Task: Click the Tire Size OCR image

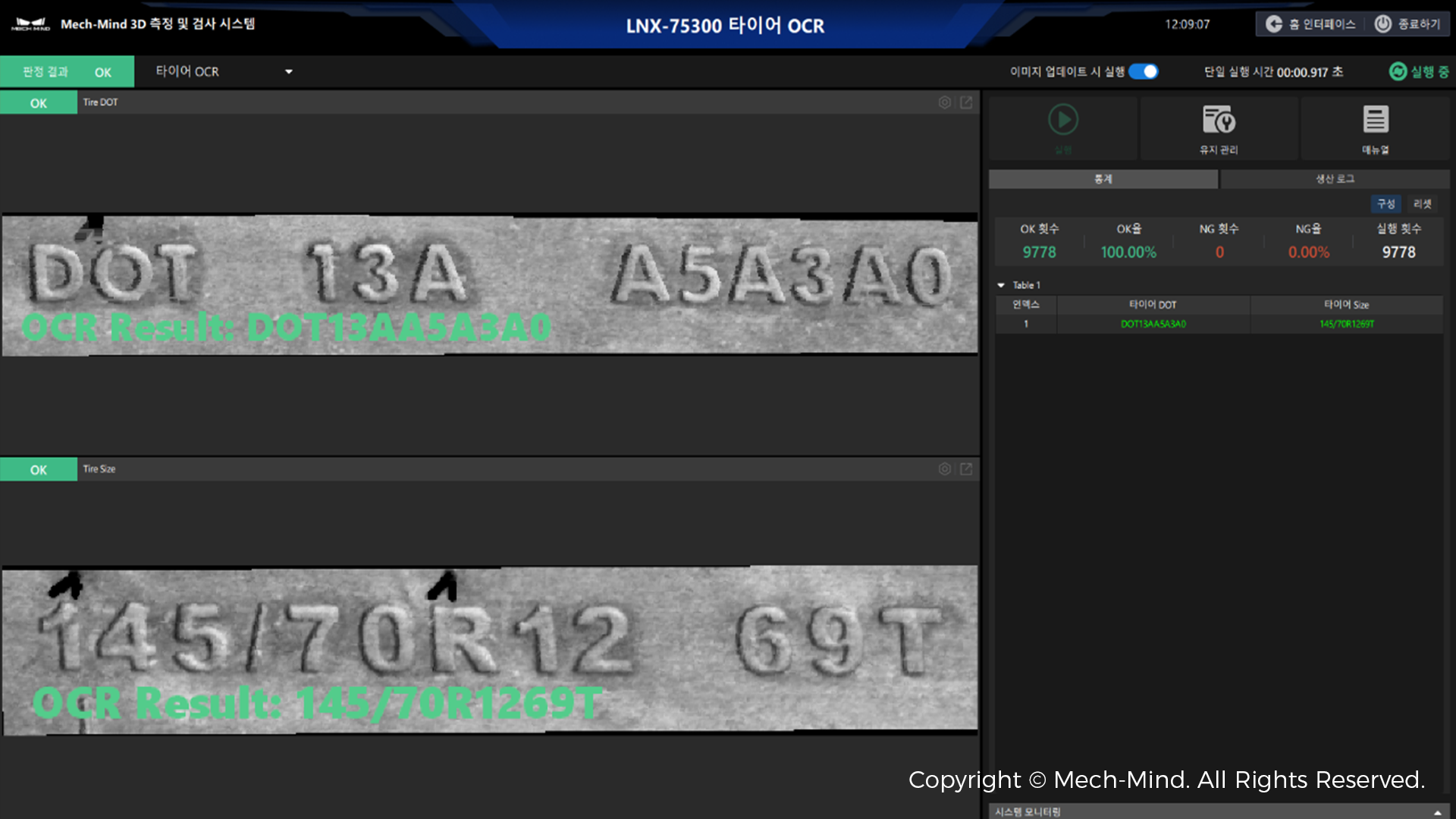Action: pyautogui.click(x=489, y=650)
